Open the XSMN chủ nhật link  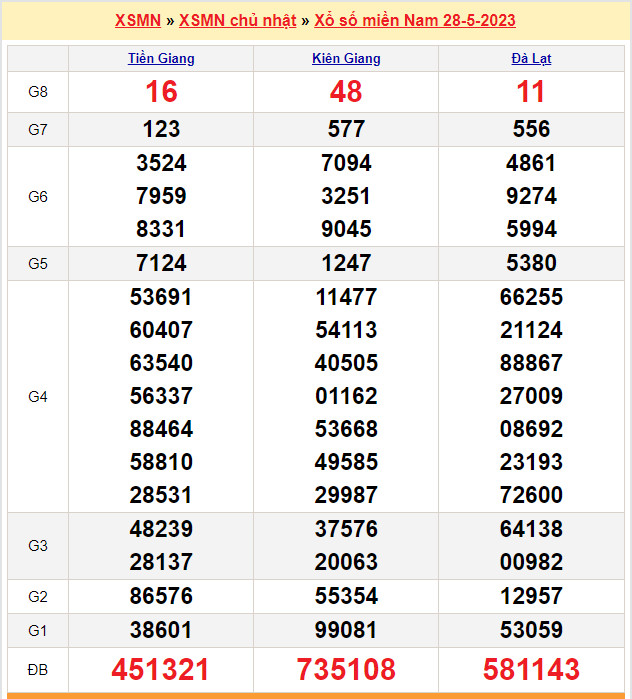(237, 20)
